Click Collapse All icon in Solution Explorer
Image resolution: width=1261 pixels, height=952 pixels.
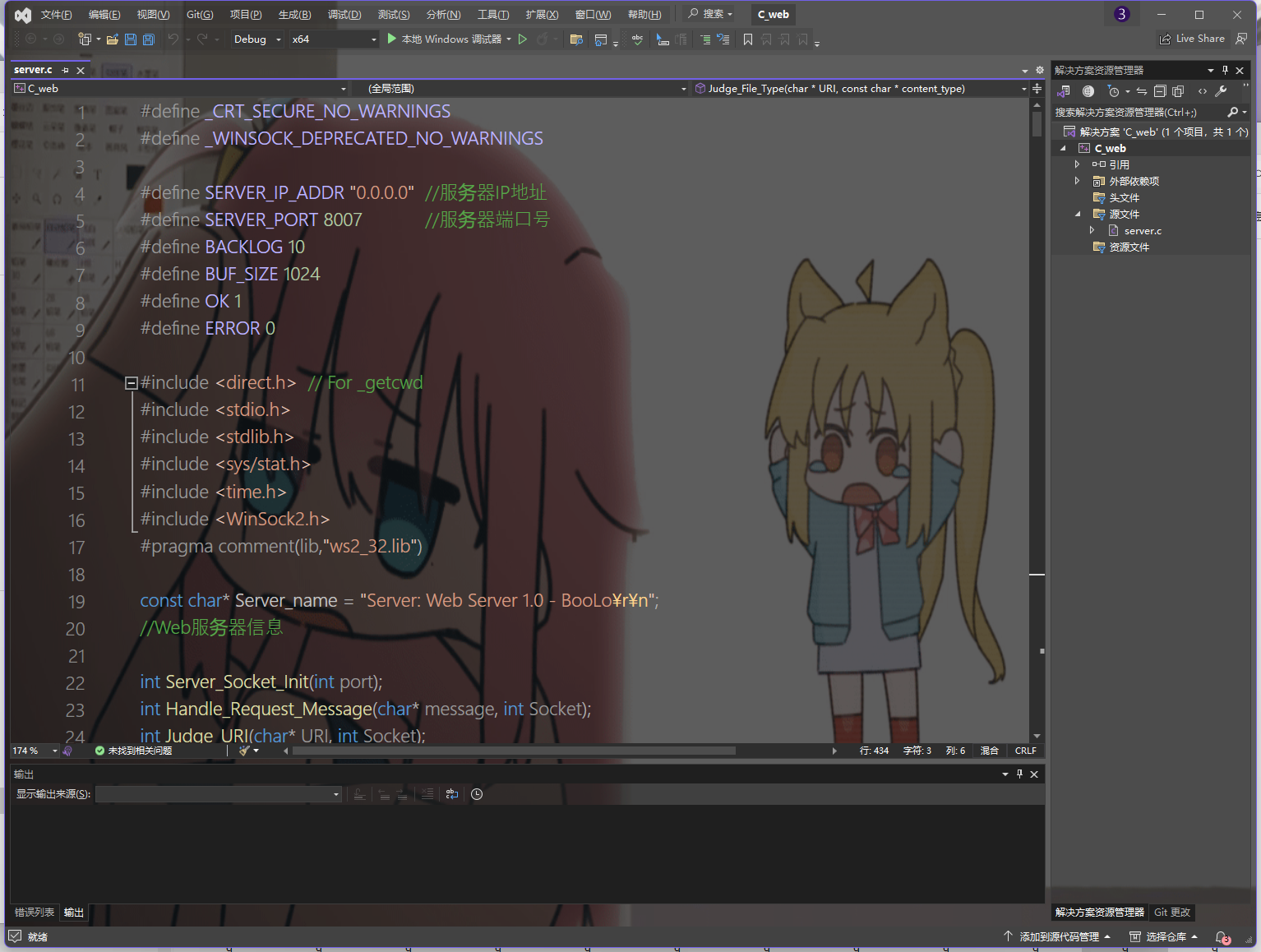coord(1160,91)
